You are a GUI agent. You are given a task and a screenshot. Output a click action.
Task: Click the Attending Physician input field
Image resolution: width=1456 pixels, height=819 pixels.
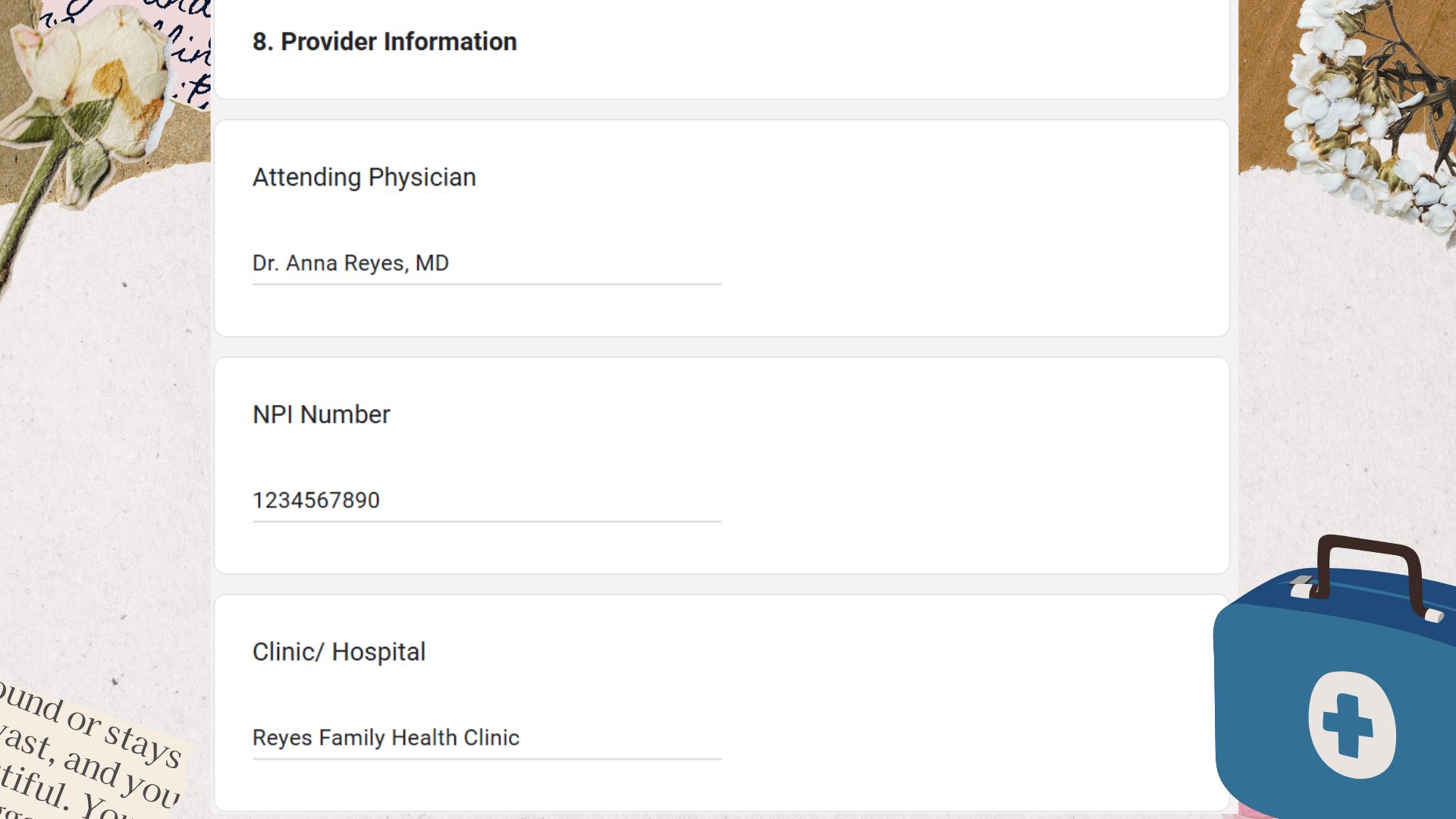click(x=487, y=263)
